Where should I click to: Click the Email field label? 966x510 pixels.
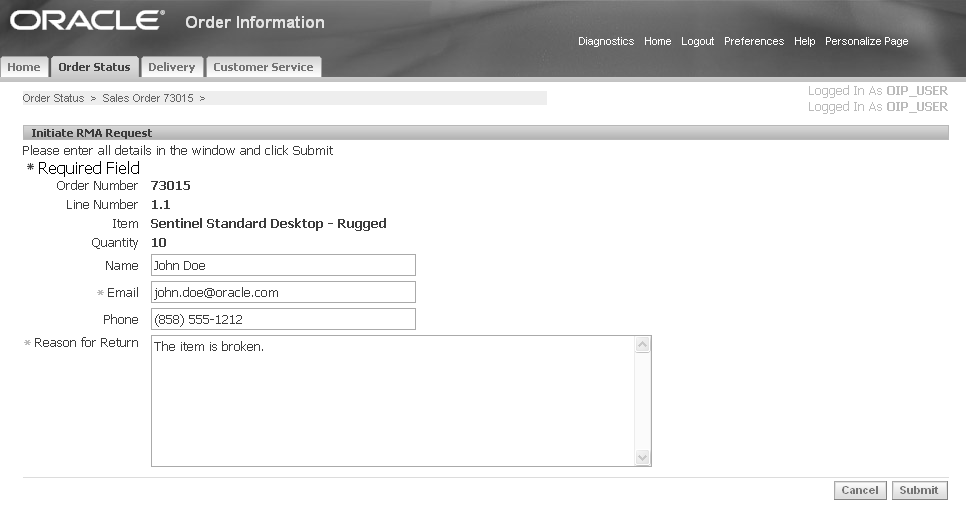123,293
